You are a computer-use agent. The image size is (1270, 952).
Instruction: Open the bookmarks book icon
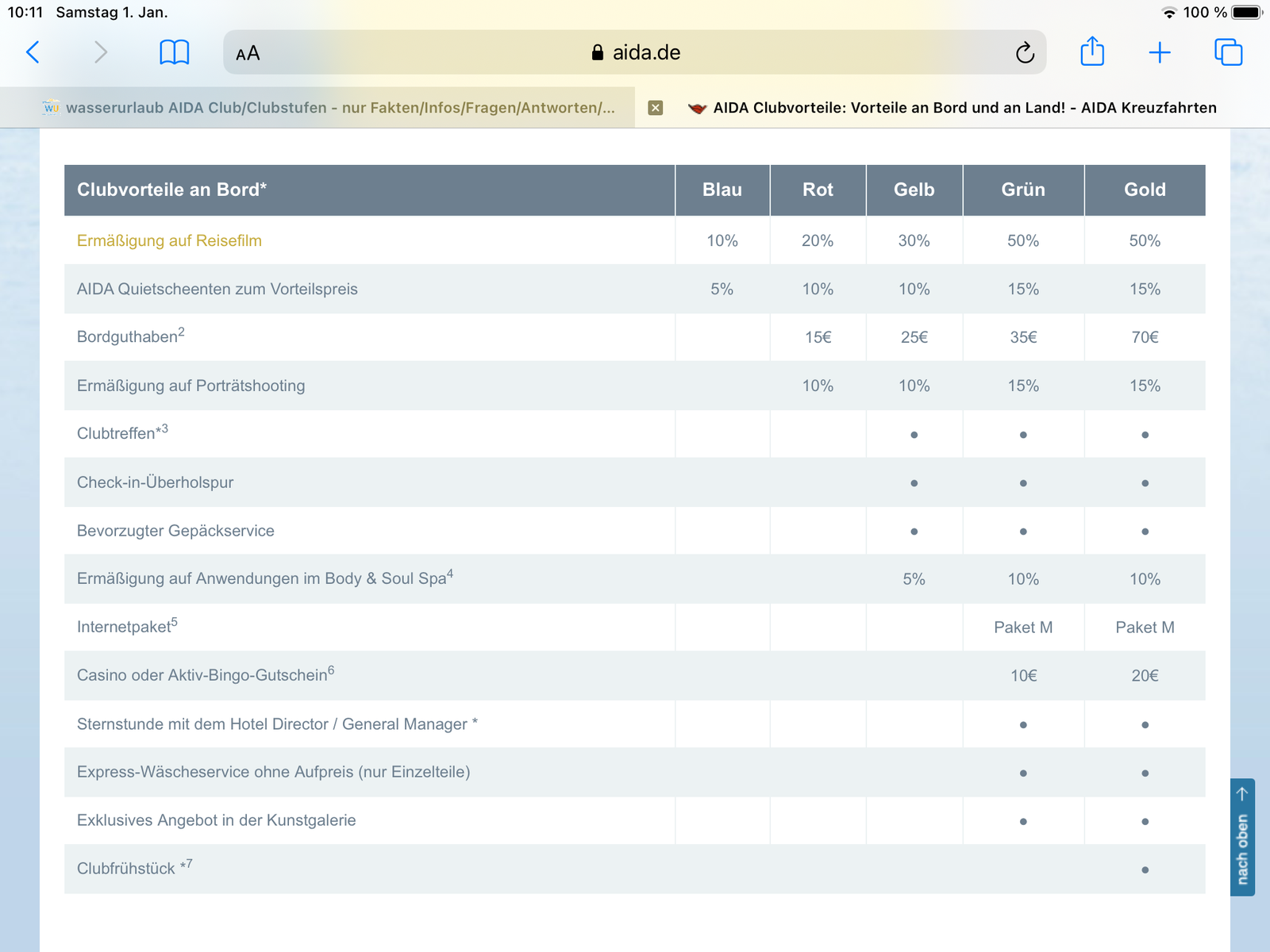pos(174,53)
